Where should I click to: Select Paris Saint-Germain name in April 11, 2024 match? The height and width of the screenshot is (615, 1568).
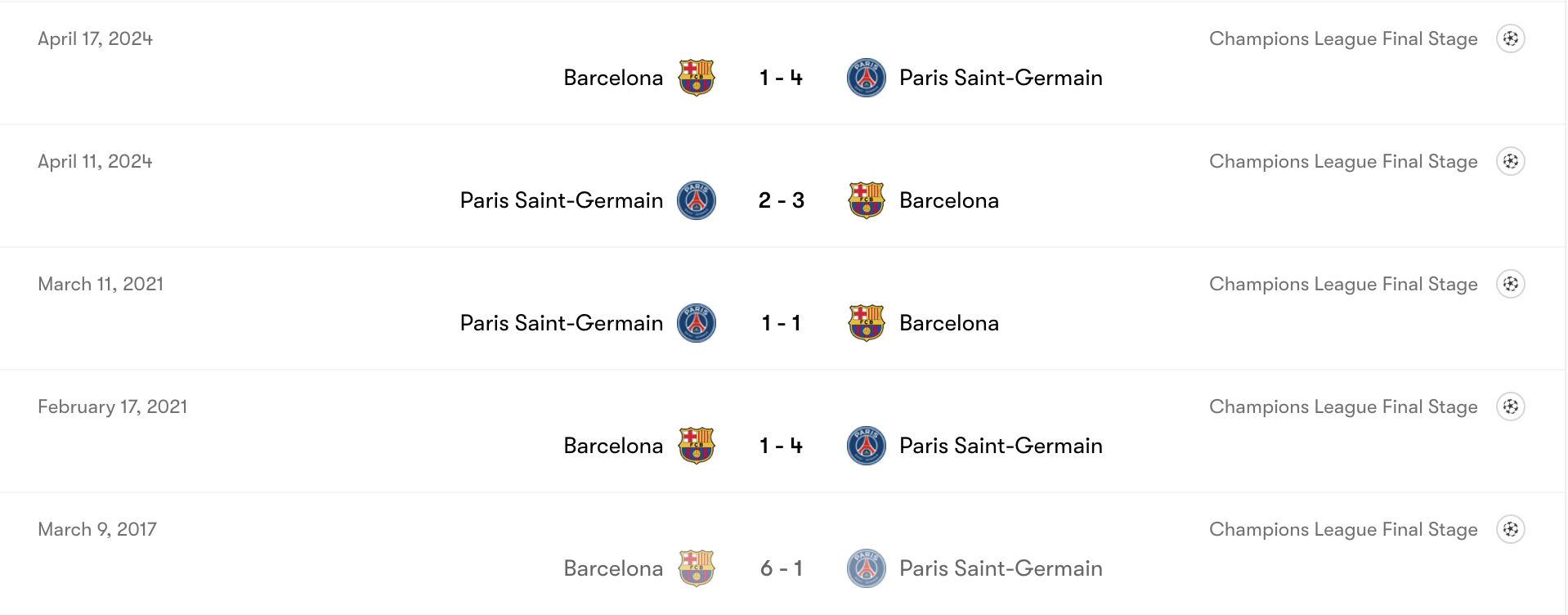(x=562, y=200)
